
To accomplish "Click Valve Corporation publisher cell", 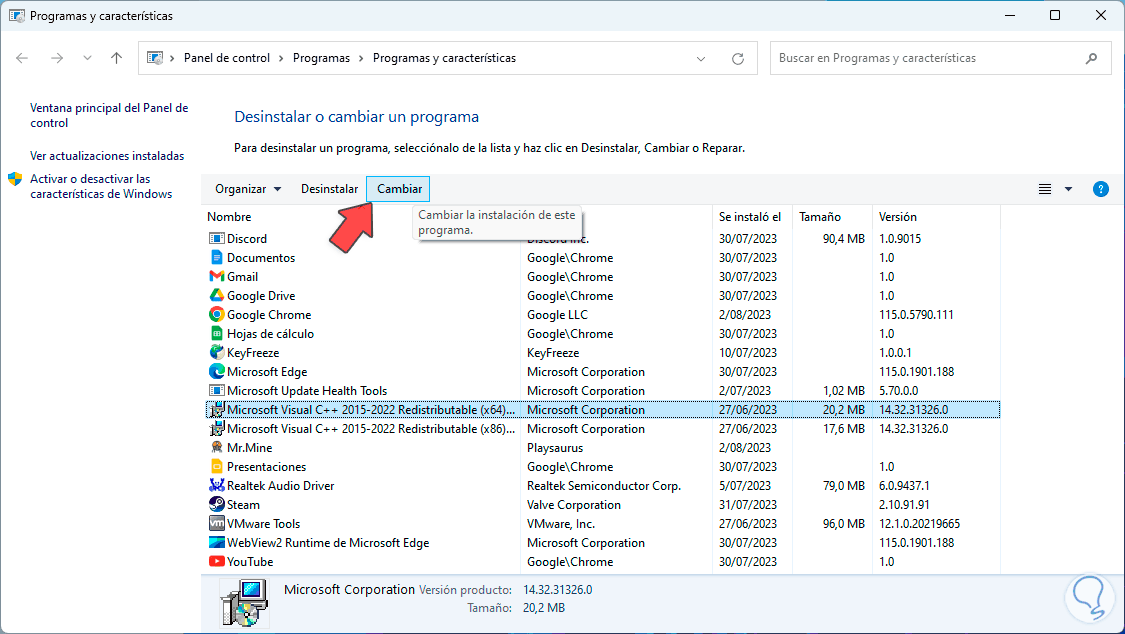I will [x=574, y=504].
